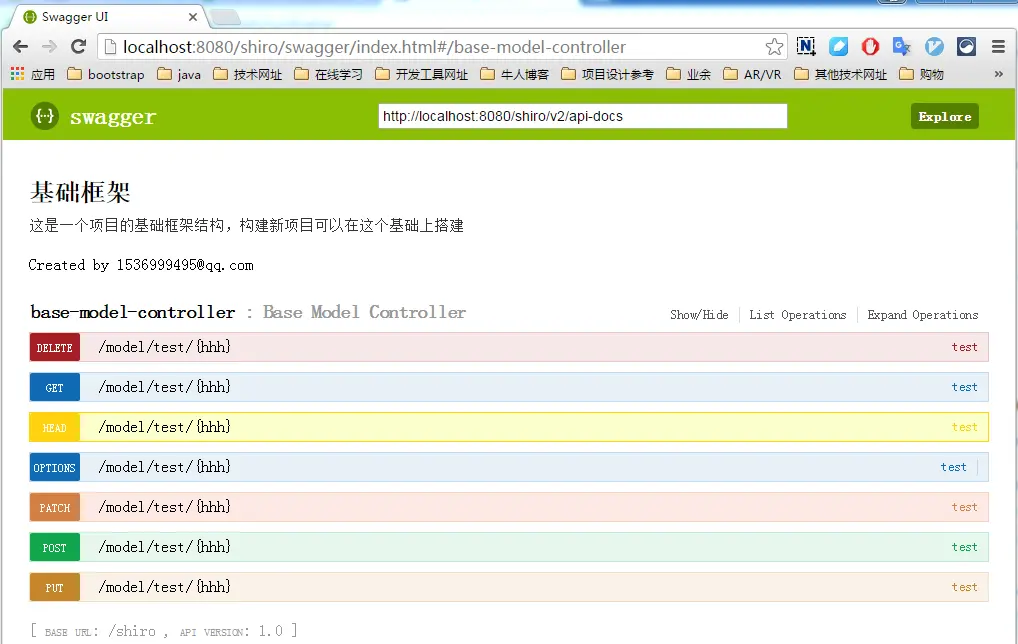Open the bootstrap bookmarks folder

(x=106, y=74)
